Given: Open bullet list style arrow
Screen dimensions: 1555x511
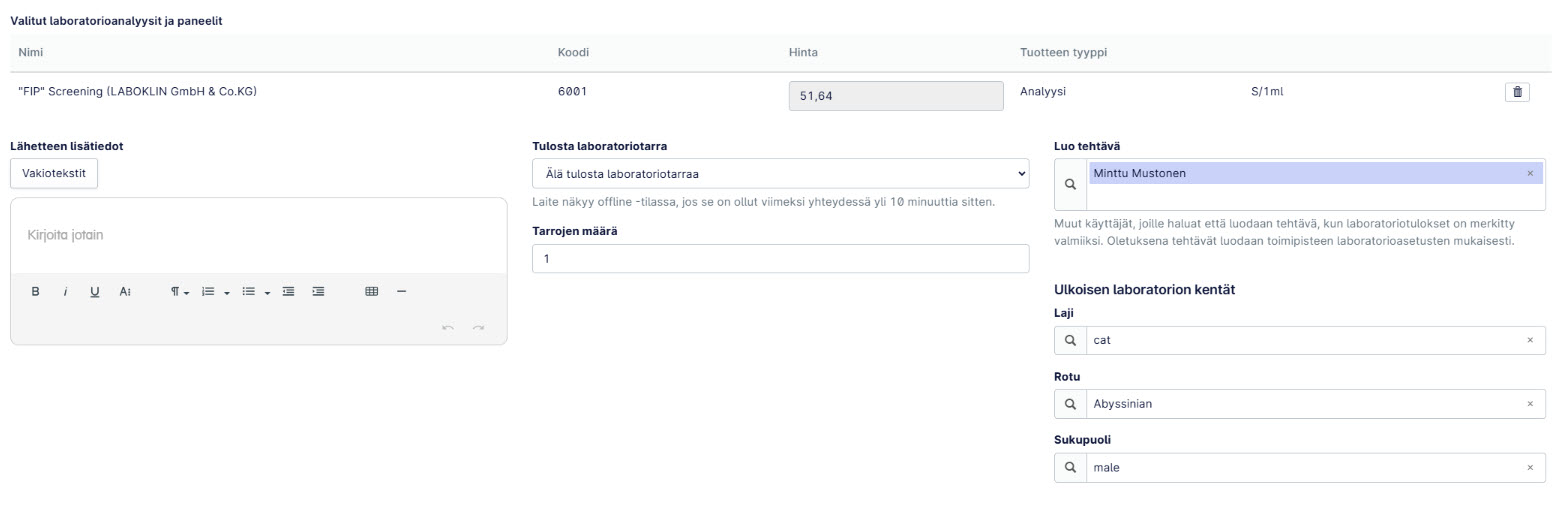Looking at the screenshot, I should (268, 293).
